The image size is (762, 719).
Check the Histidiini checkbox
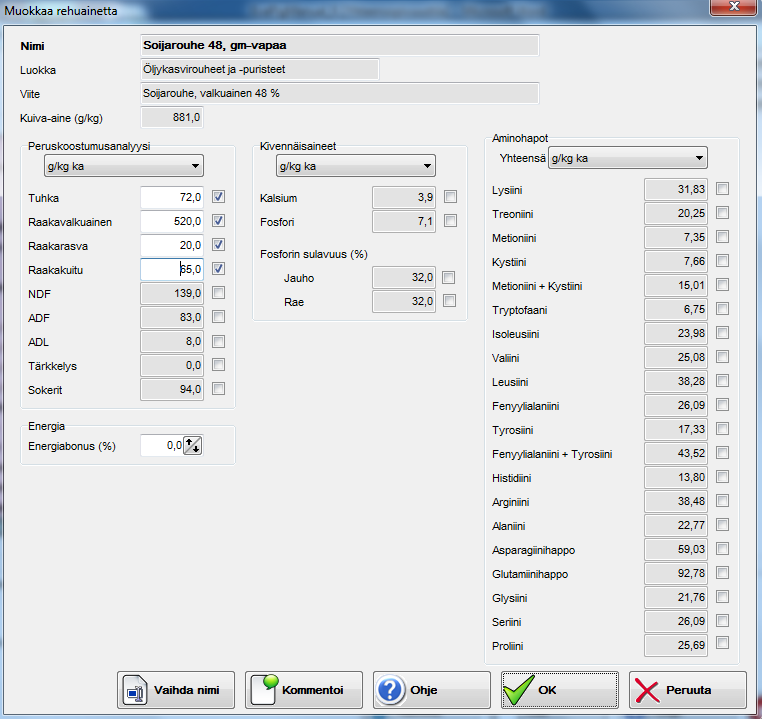tap(723, 477)
